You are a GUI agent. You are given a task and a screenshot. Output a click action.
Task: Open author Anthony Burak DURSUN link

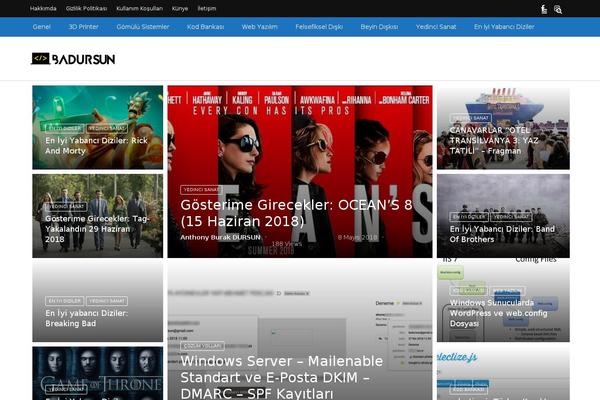220,237
